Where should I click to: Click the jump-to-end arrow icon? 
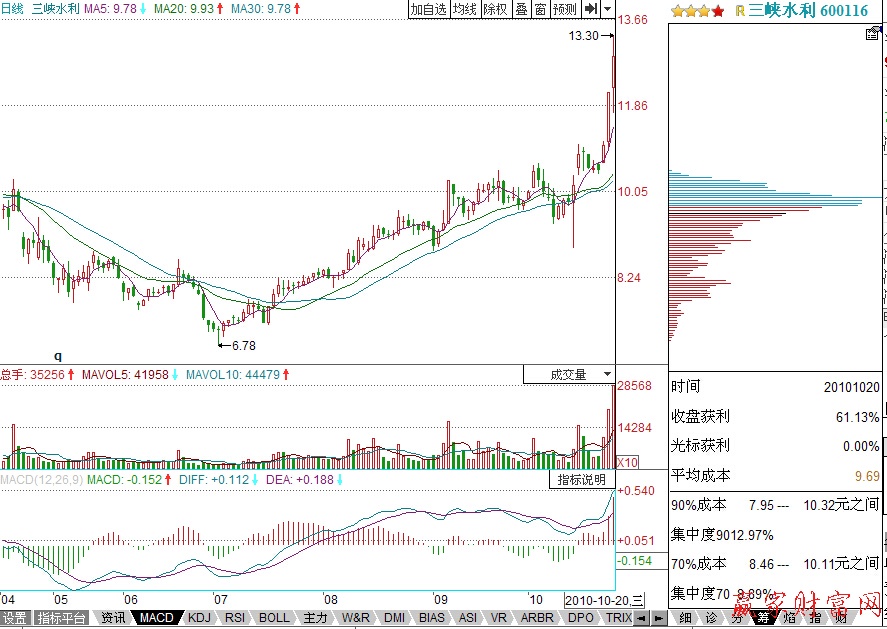[x=591, y=9]
